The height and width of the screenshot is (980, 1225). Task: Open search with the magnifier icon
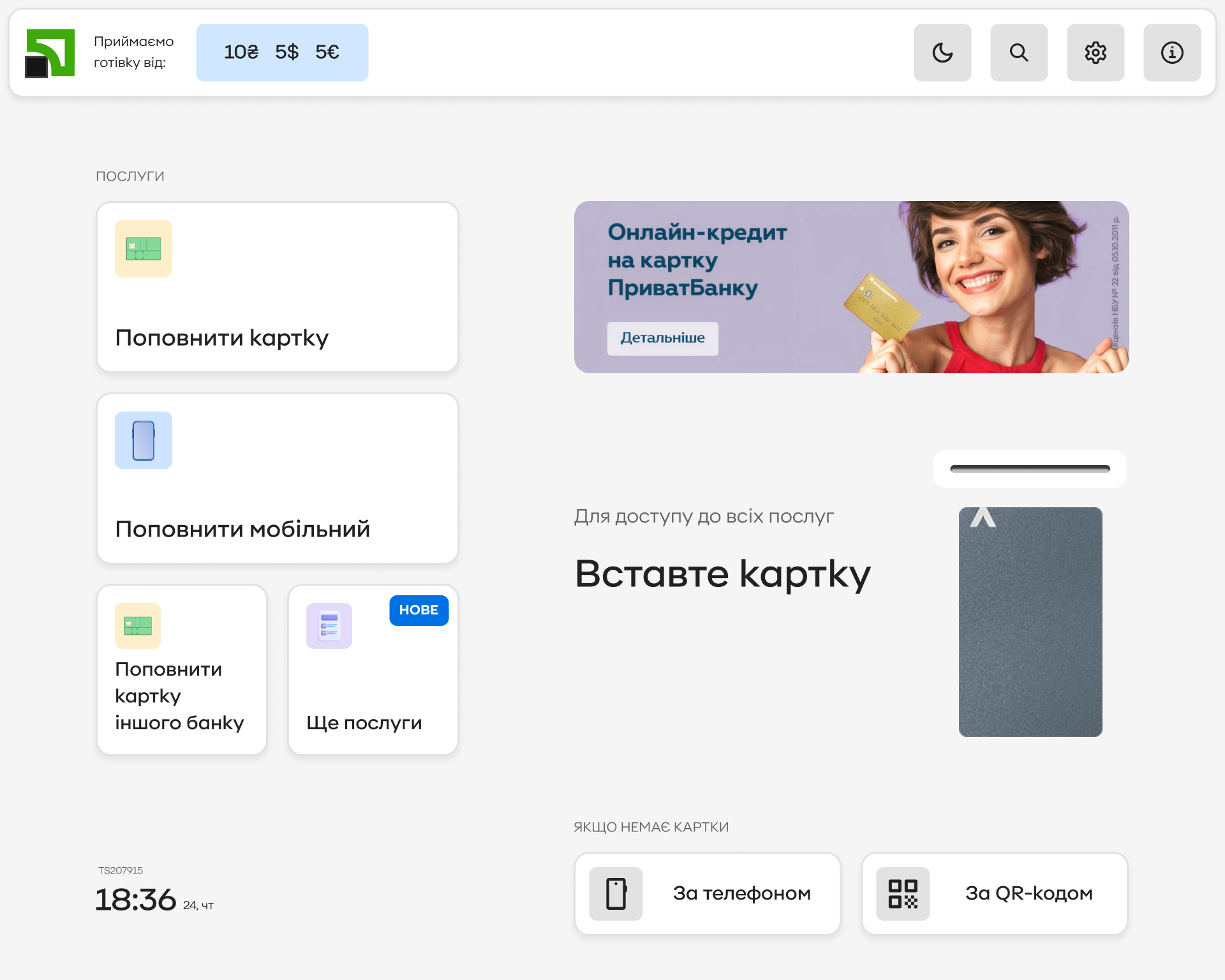(x=1019, y=52)
